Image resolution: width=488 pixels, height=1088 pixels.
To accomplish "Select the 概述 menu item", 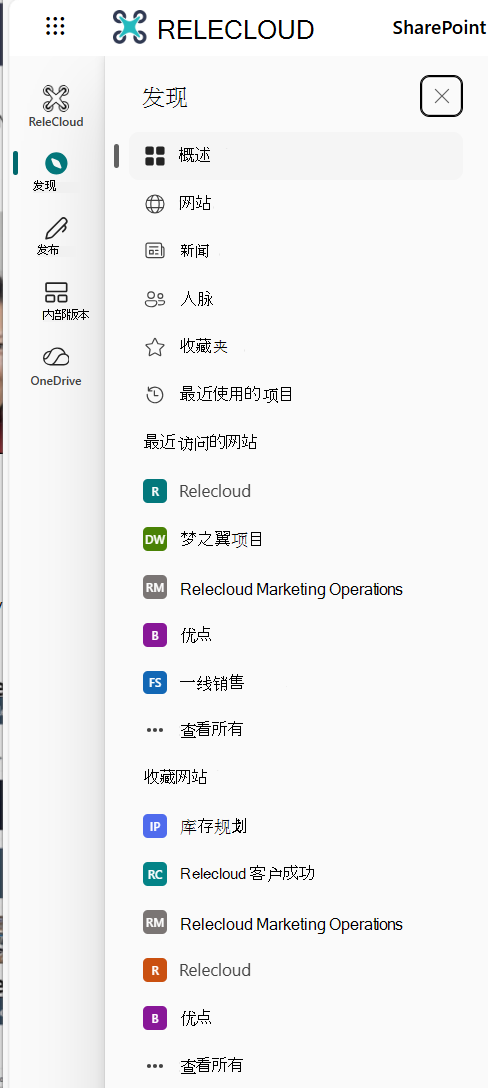I will coord(296,156).
